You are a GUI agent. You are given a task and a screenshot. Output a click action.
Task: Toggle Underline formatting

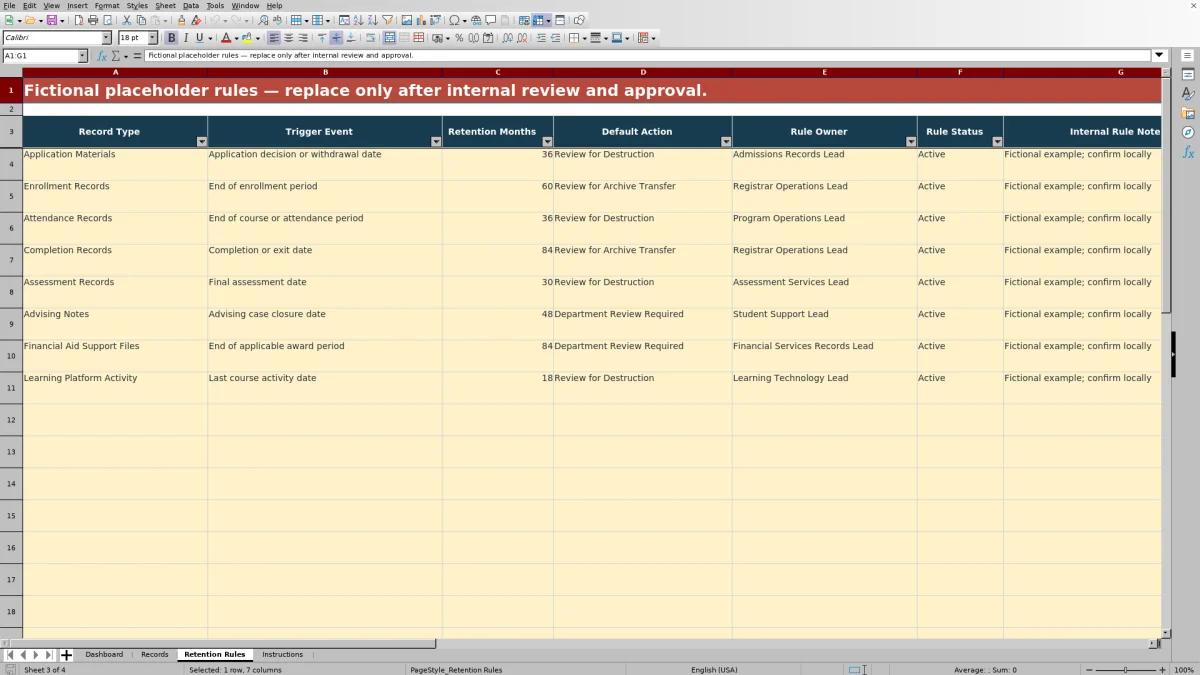coord(199,38)
